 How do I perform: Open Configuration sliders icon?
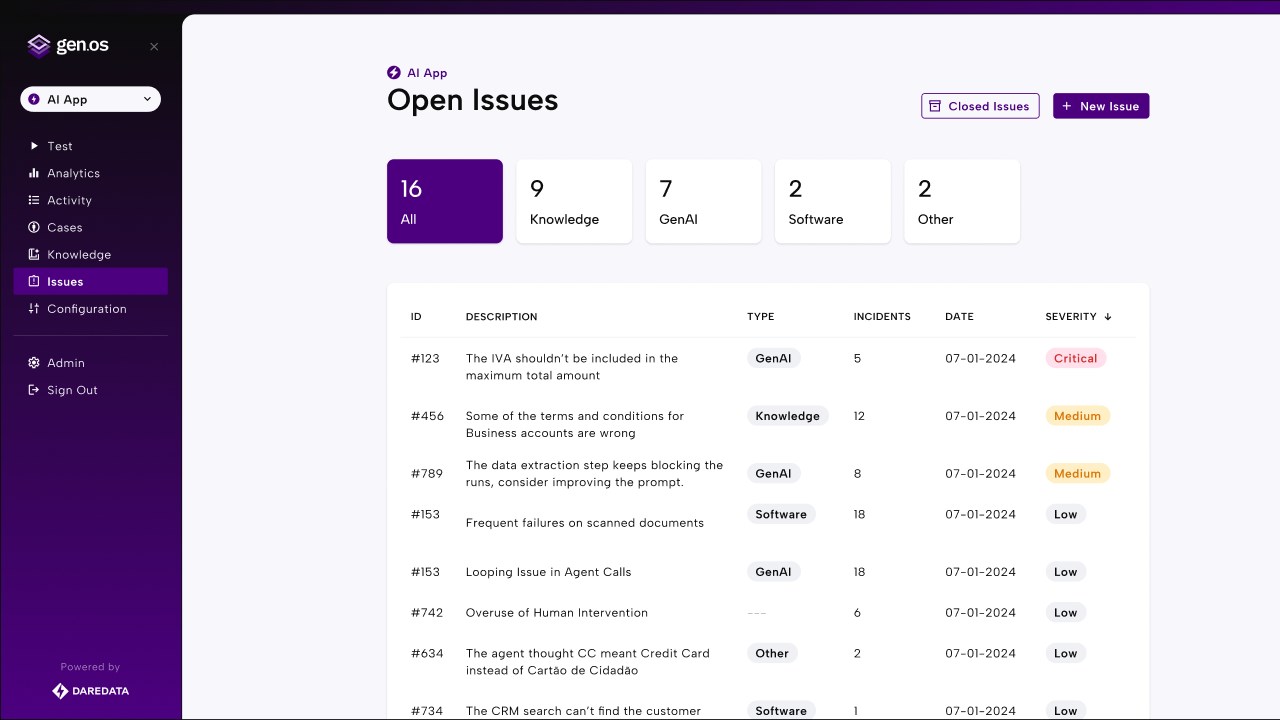[x=34, y=308]
